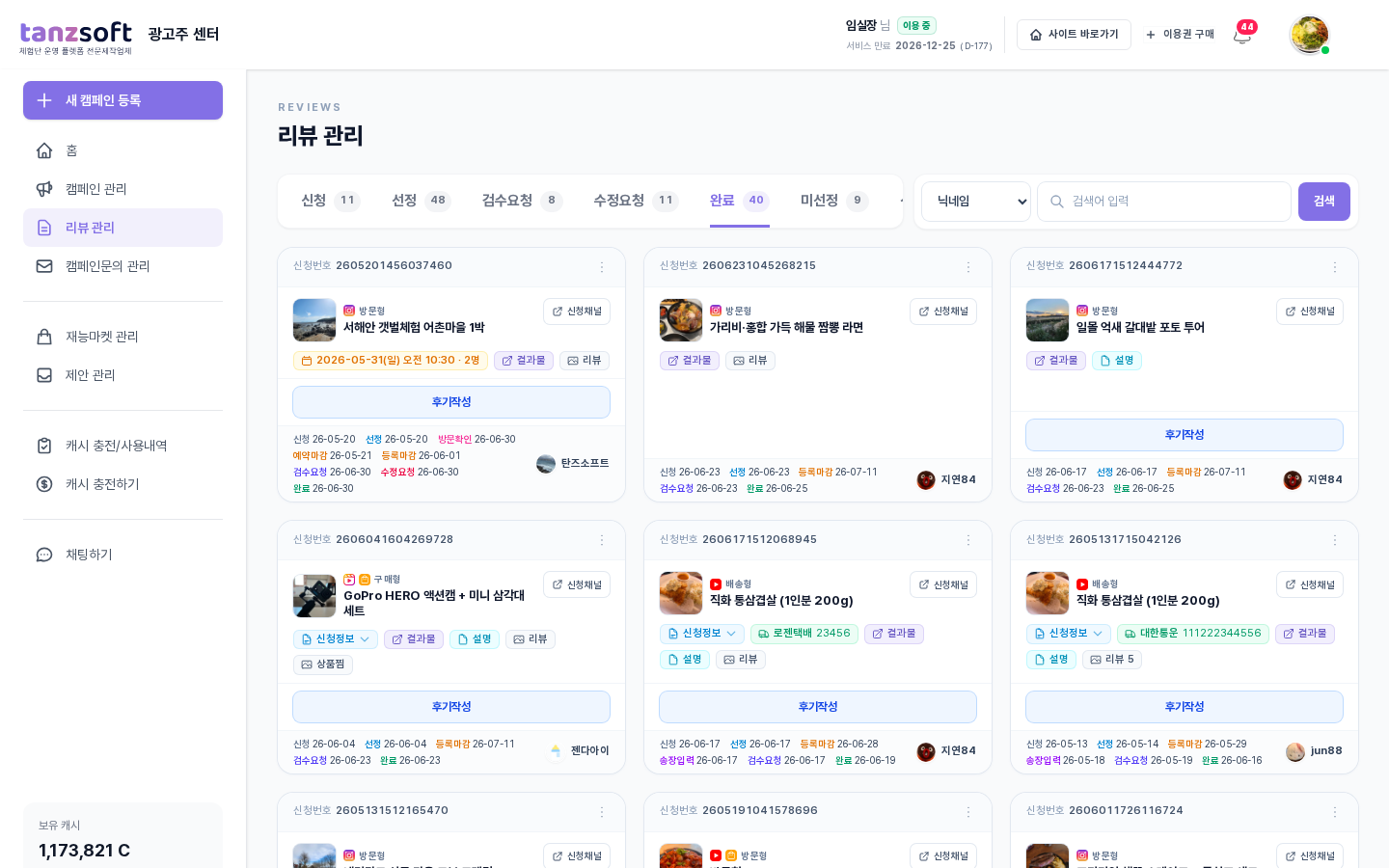Image resolution: width=1389 pixels, height=868 pixels.
Task: Go to 홈 in the sidebar
Action: pyautogui.click(x=123, y=150)
